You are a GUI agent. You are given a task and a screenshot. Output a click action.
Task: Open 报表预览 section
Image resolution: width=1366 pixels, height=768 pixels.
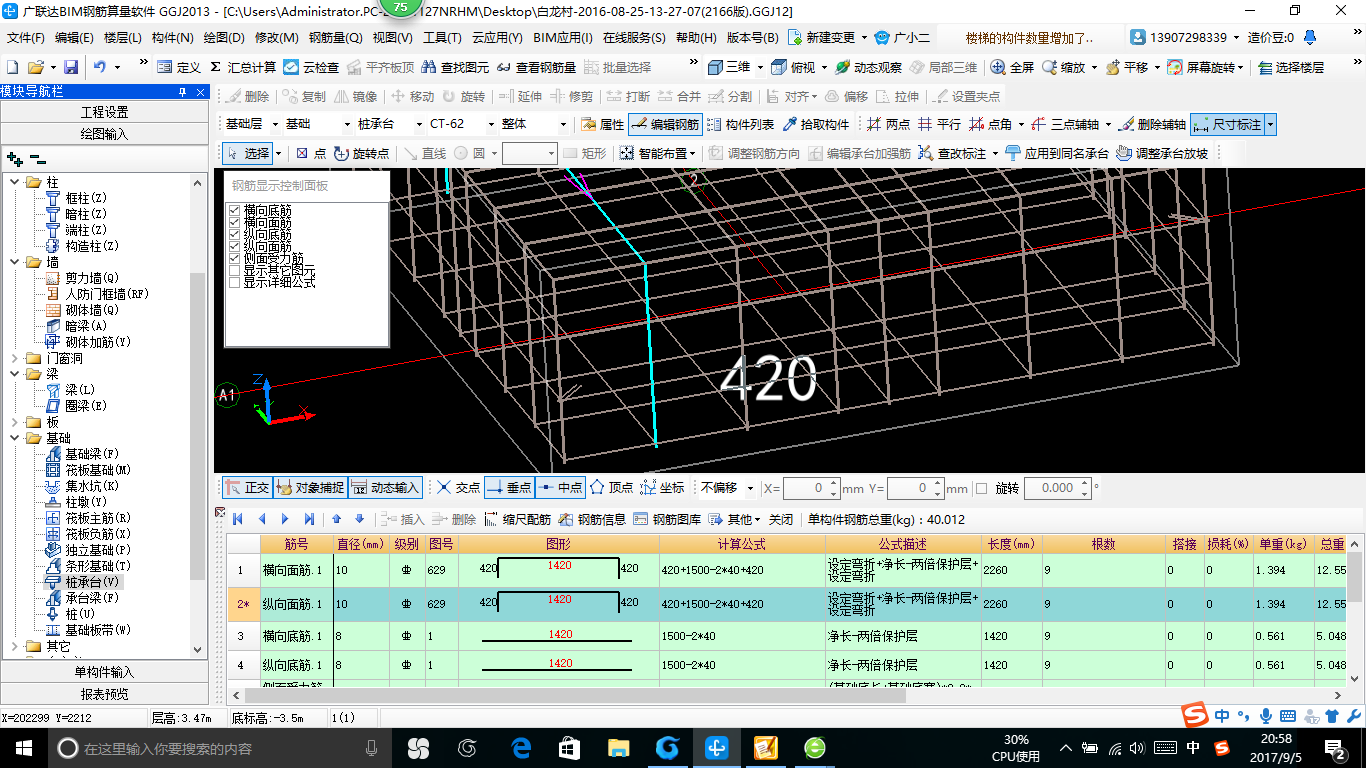104,694
